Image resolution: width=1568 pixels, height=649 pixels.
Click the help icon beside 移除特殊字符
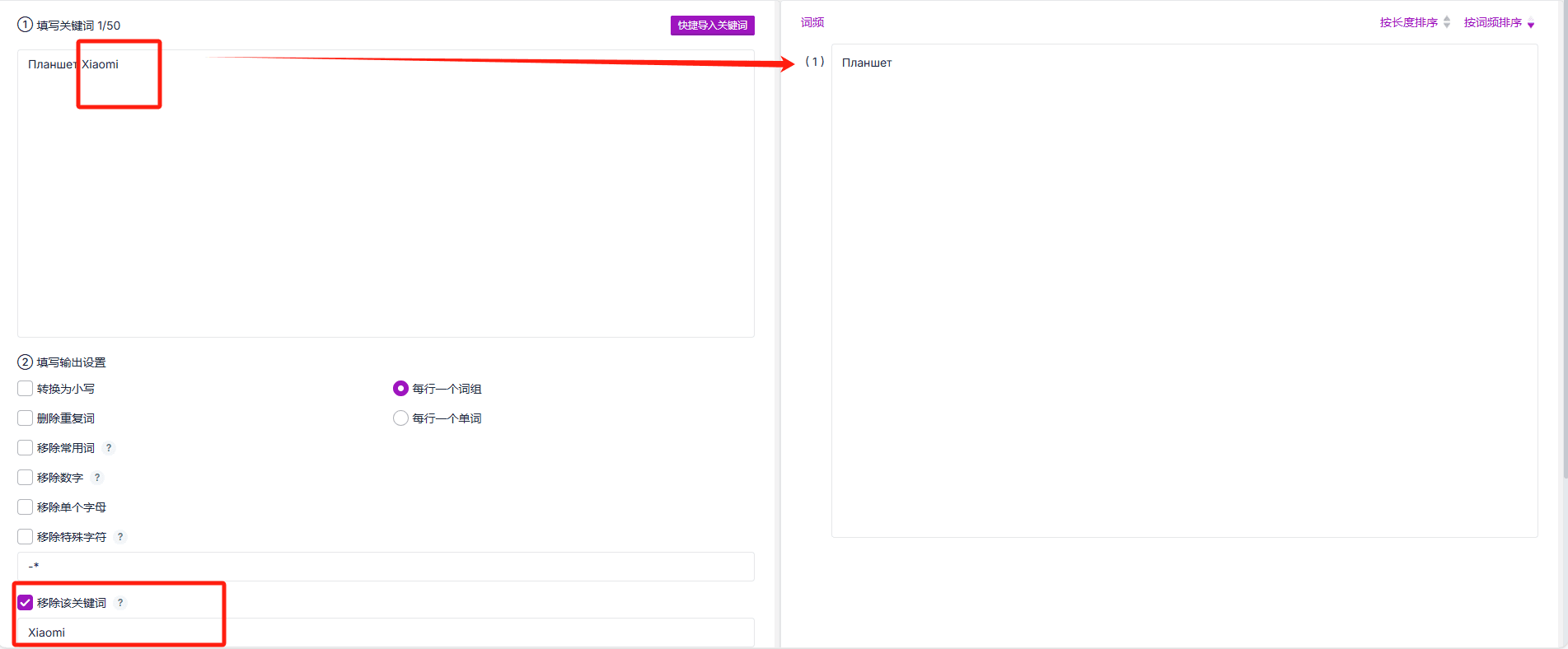click(x=120, y=537)
